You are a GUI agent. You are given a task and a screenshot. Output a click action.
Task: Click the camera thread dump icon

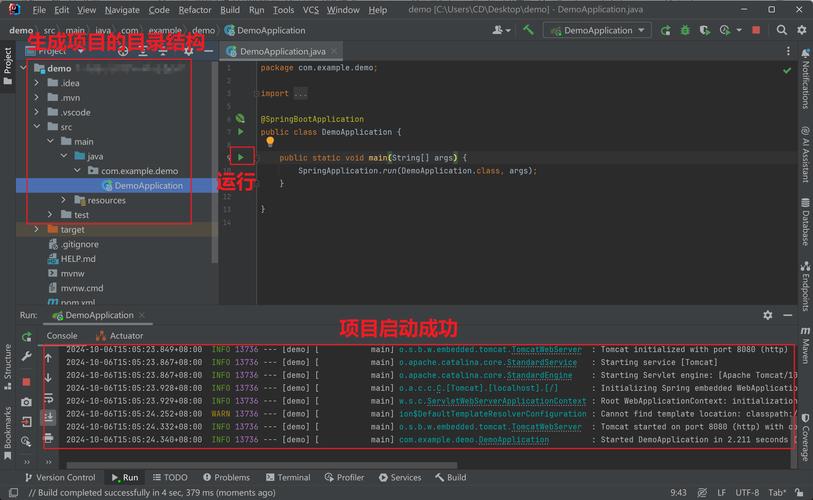(26, 402)
